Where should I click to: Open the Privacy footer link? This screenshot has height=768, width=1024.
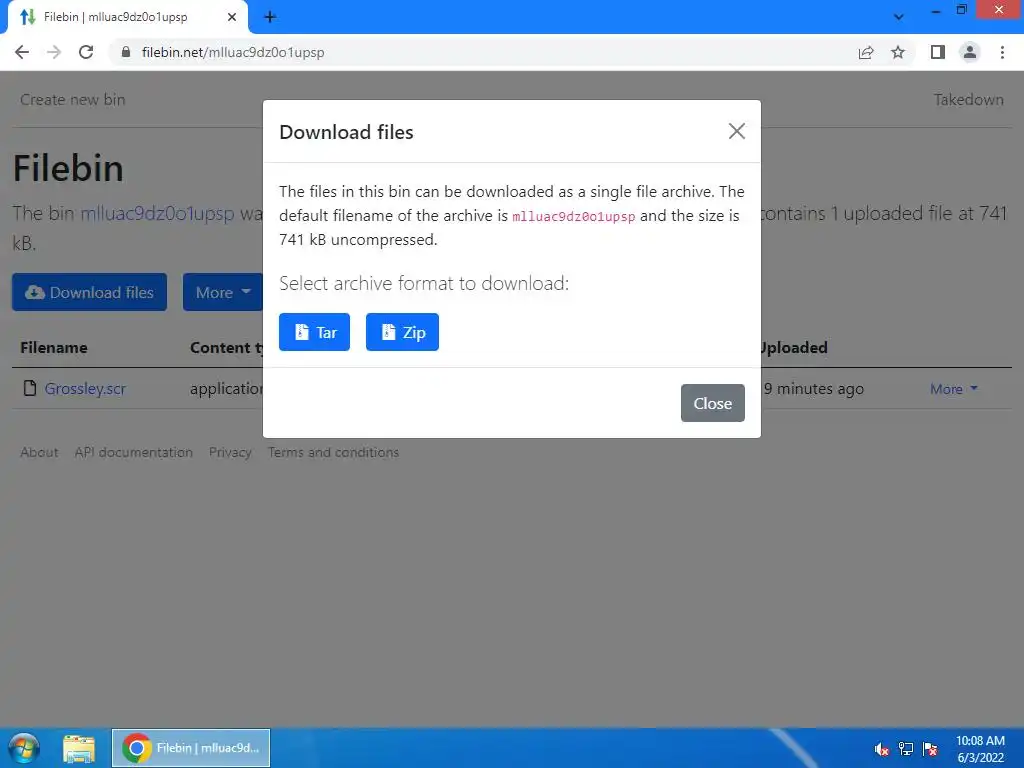pos(230,452)
